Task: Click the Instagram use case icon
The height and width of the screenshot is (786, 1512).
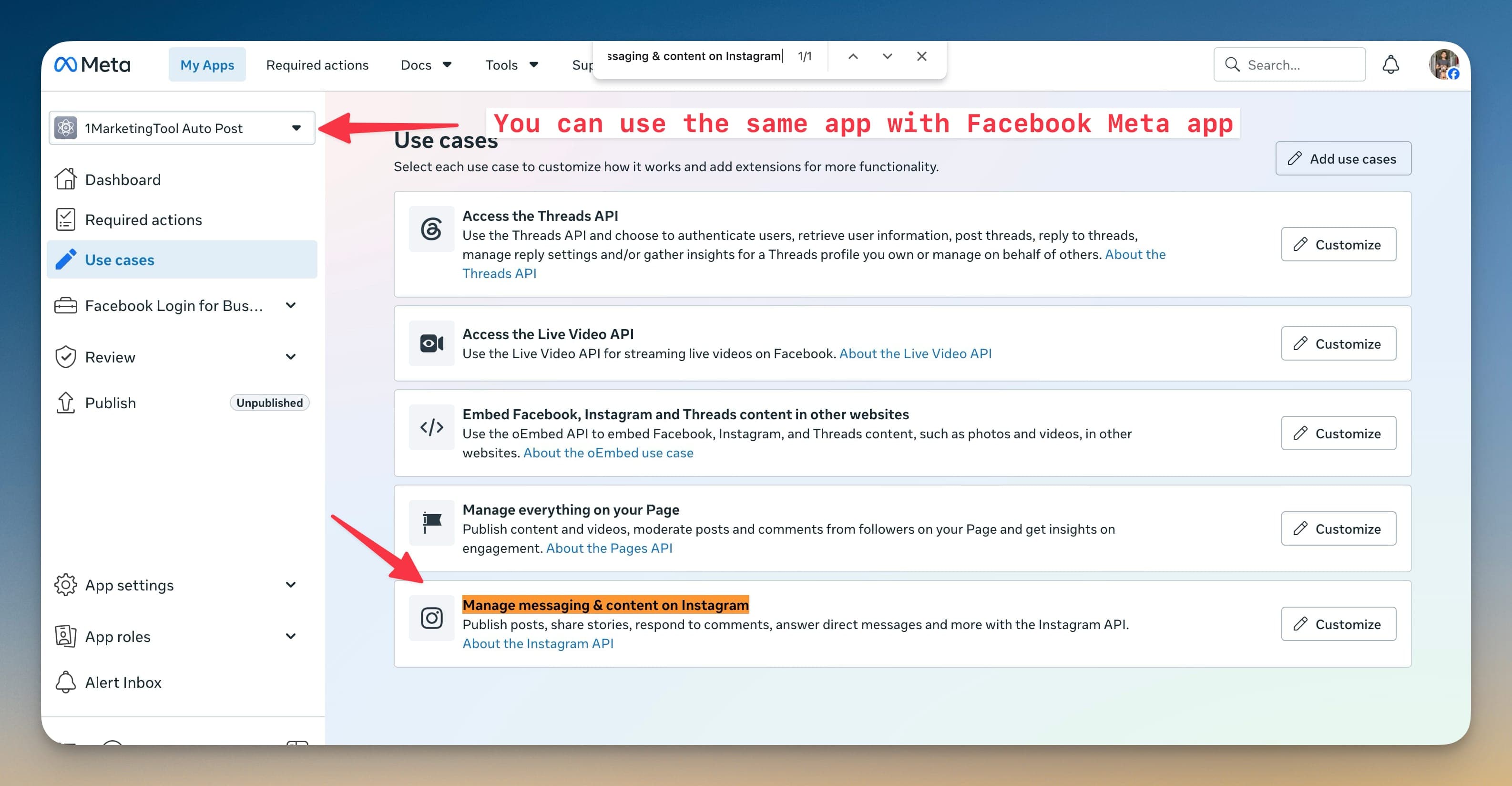Action: (431, 618)
